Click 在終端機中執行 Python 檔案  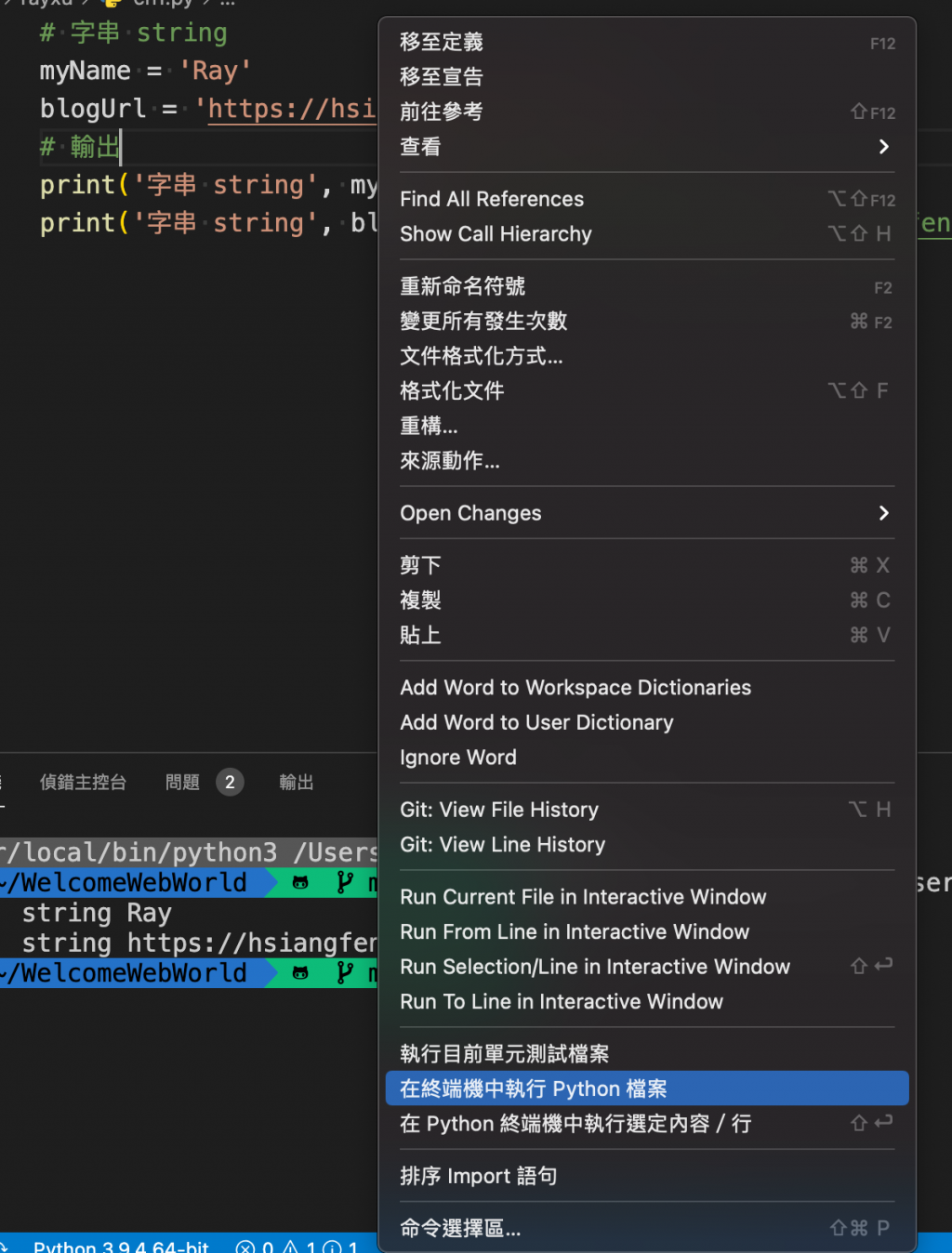pyautogui.click(x=647, y=1088)
